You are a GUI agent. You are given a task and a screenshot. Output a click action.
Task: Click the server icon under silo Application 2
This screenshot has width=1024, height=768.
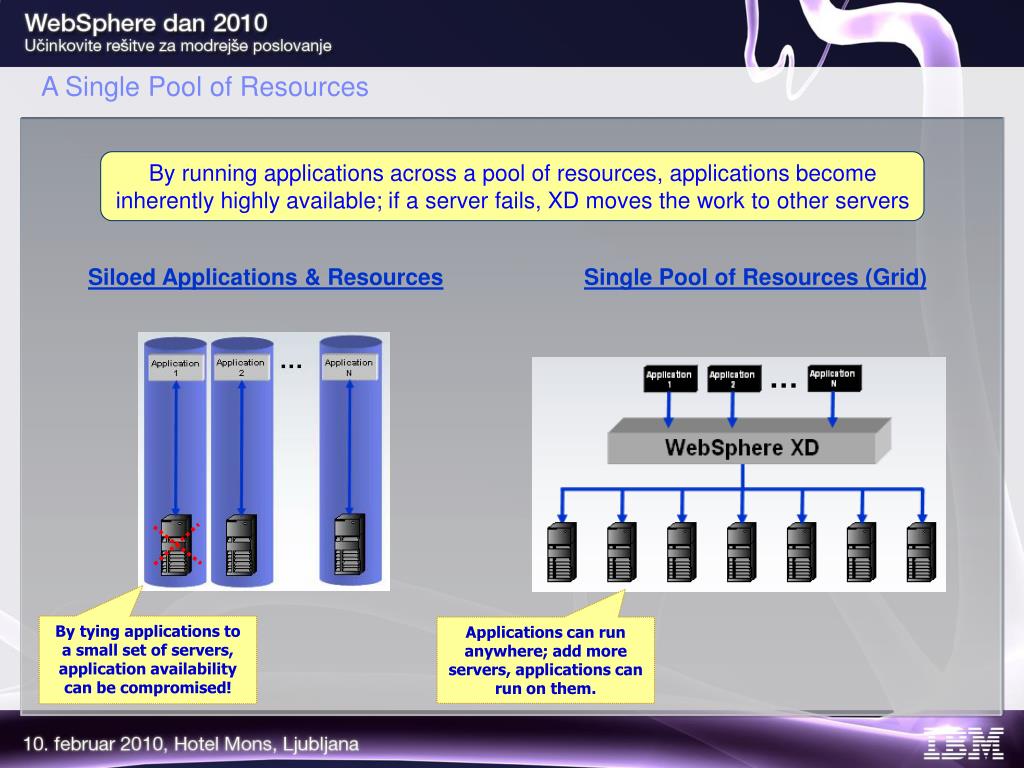pyautogui.click(x=241, y=545)
